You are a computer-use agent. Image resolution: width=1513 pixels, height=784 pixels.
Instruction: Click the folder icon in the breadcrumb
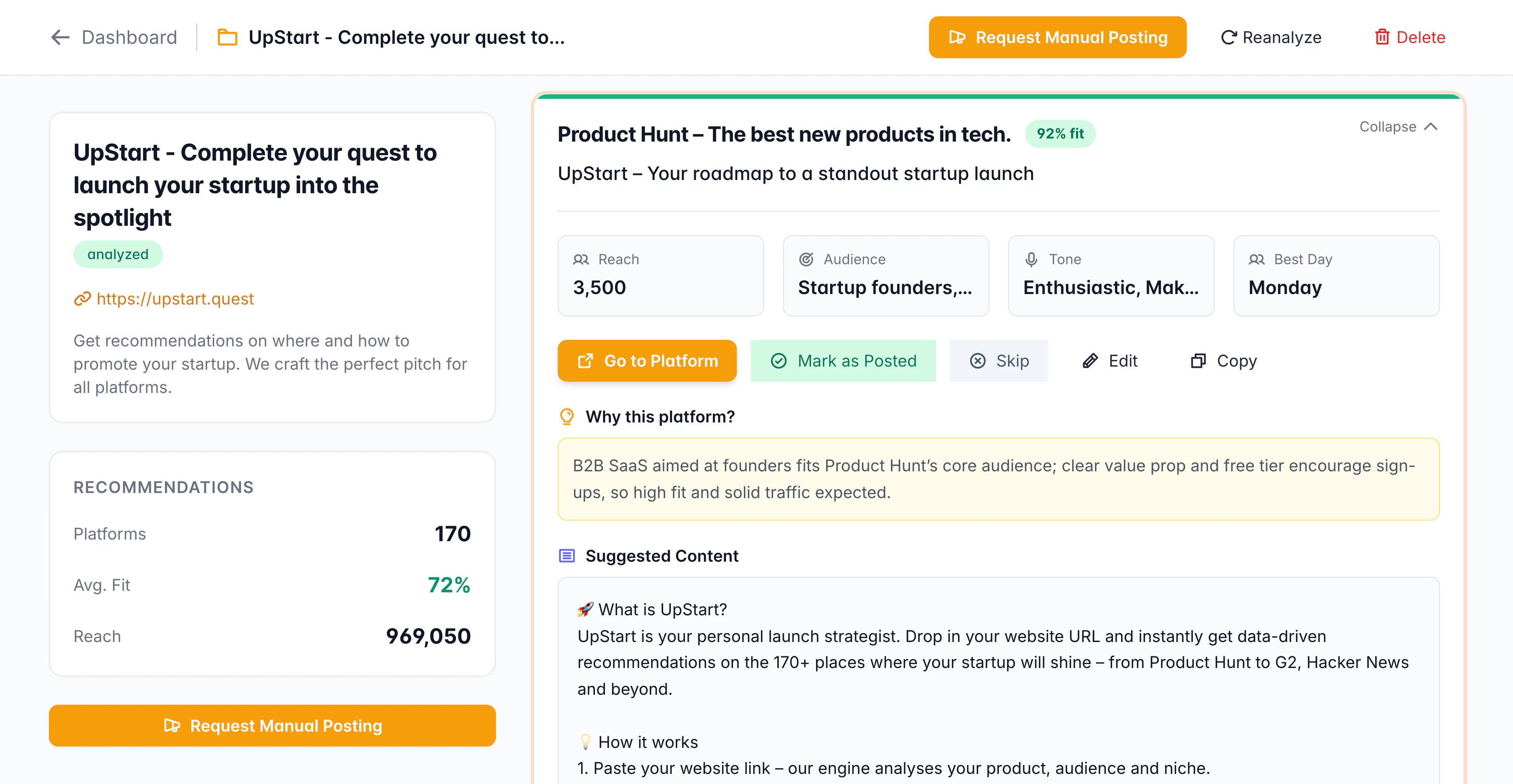tap(227, 38)
